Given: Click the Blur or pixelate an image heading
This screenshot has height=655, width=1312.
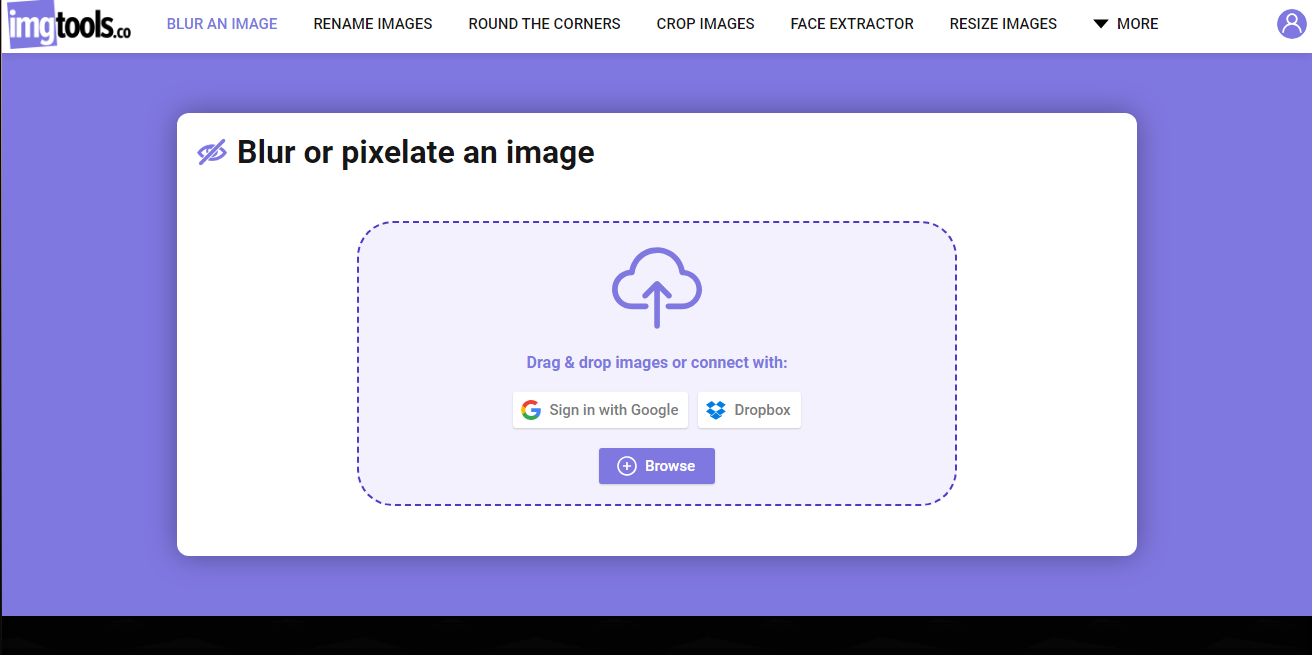Looking at the screenshot, I should pyautogui.click(x=416, y=152).
